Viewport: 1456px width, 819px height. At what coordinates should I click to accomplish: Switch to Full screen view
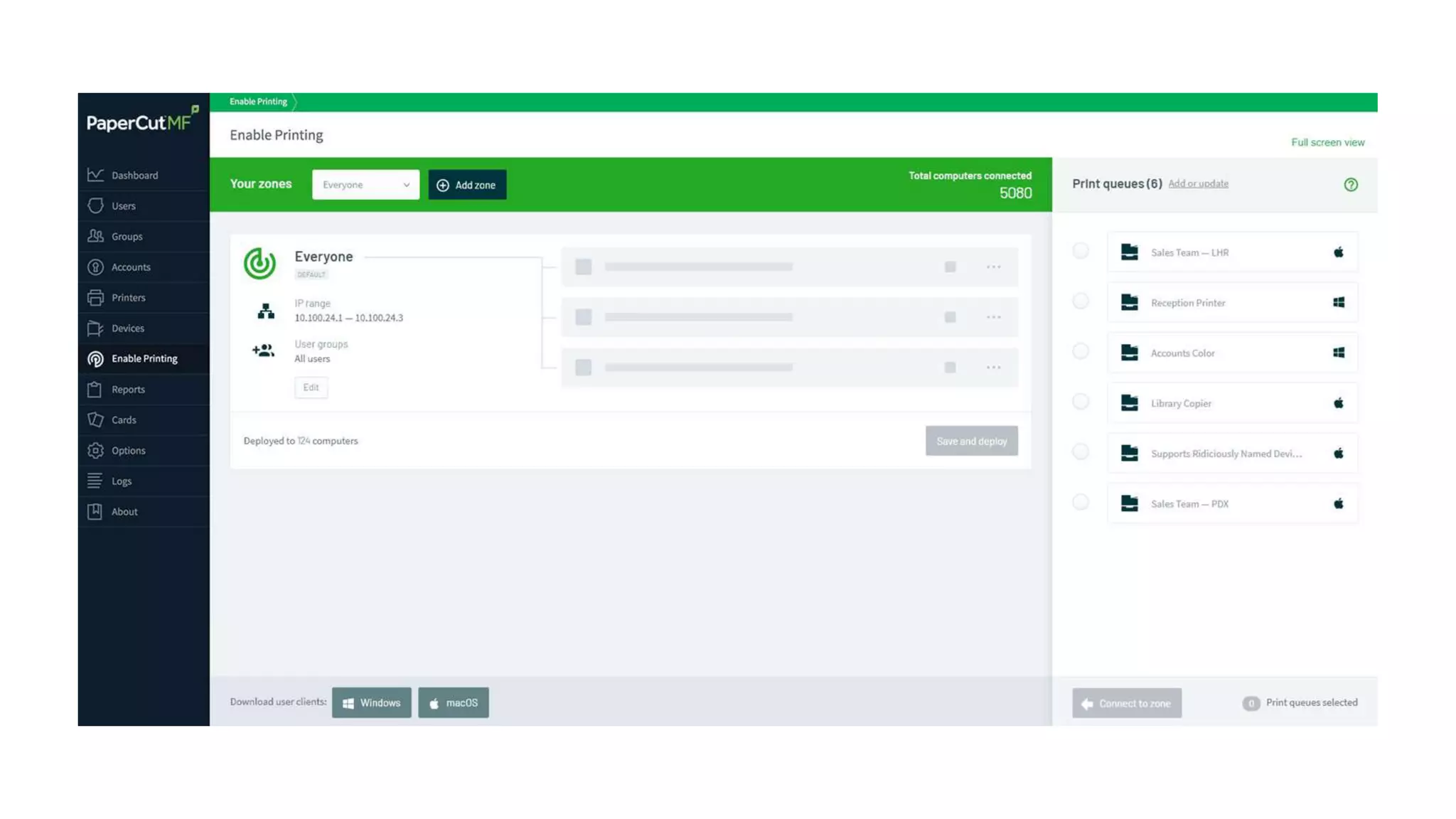tap(1327, 142)
